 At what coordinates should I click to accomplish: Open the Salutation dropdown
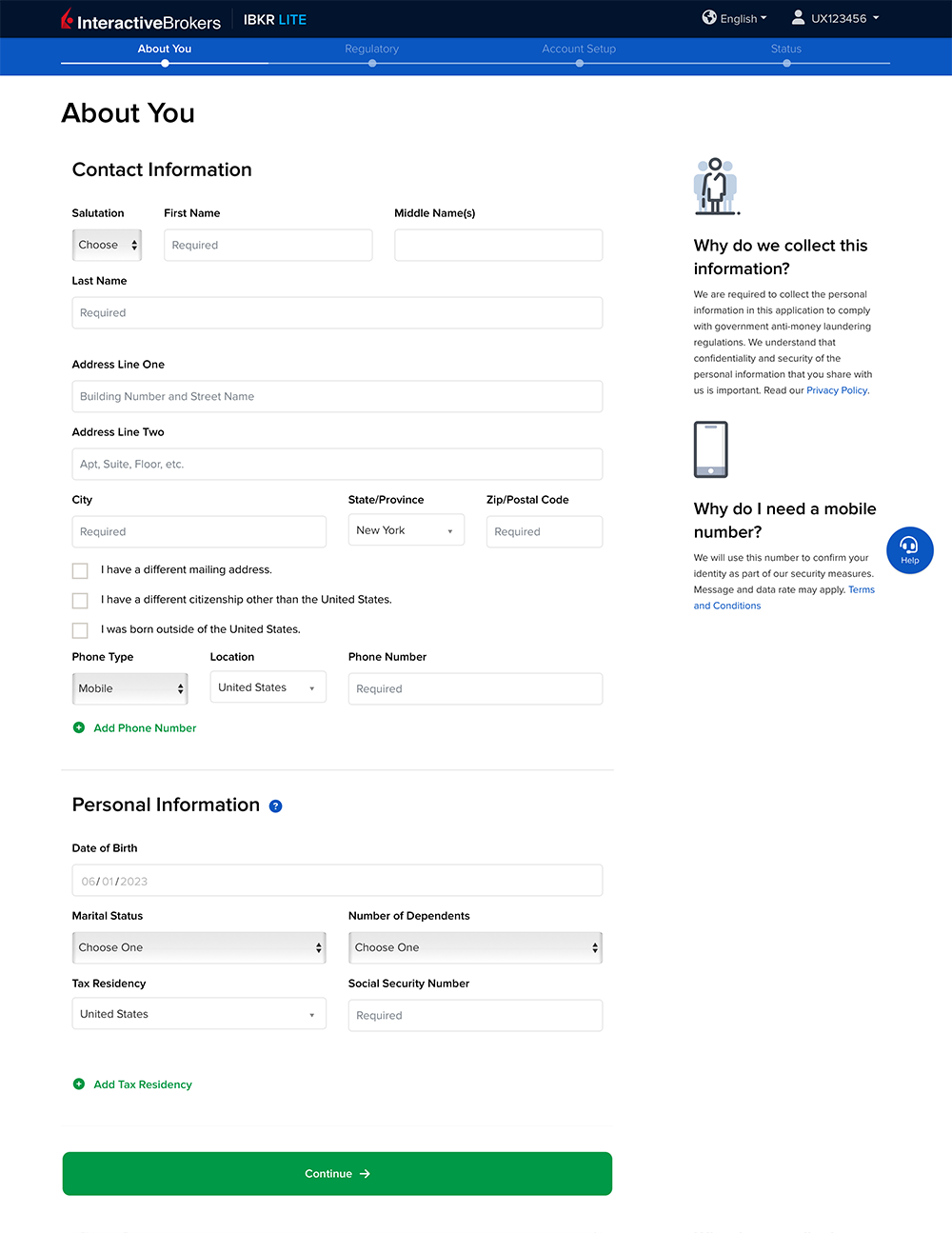coord(107,245)
